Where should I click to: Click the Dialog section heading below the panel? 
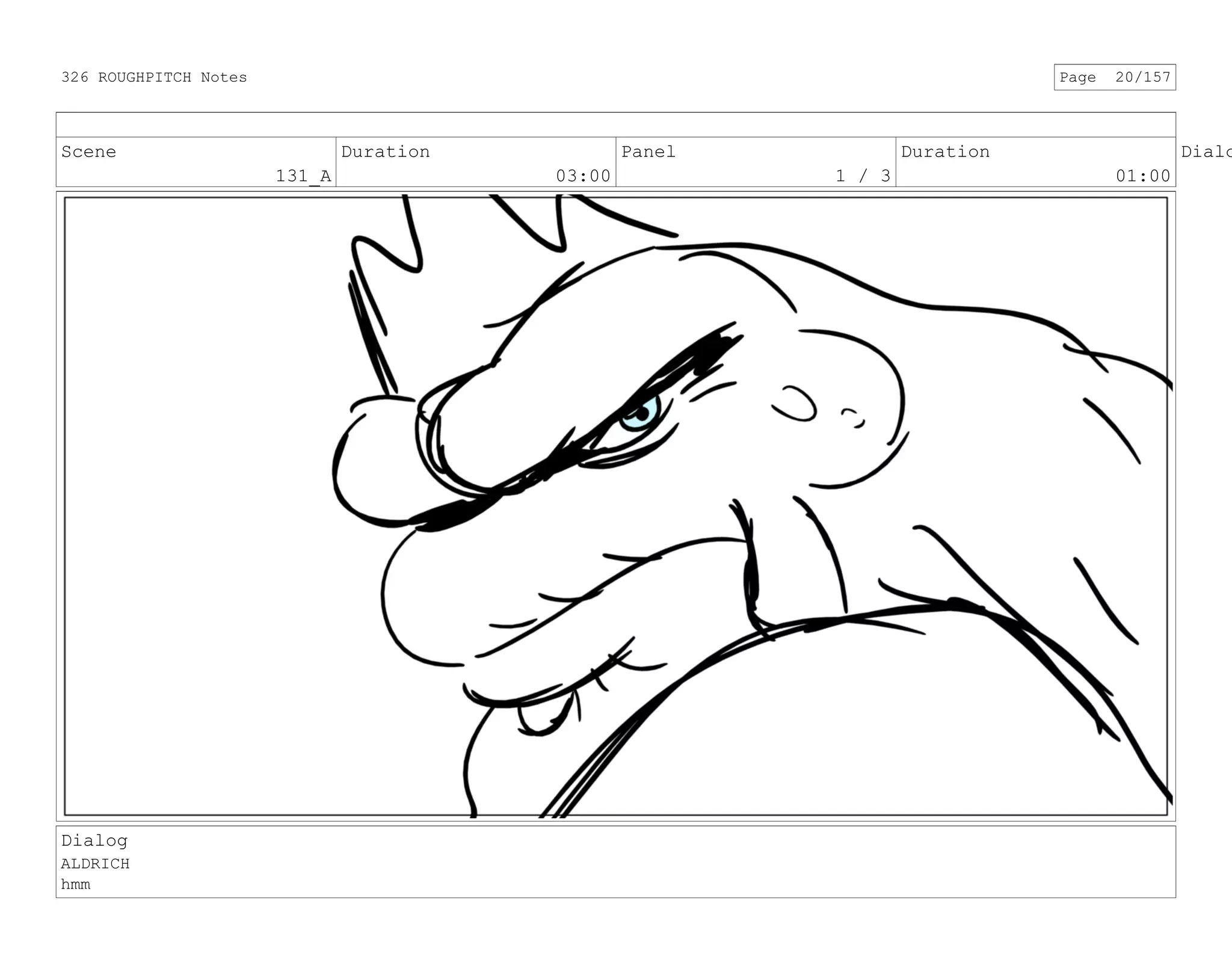click(x=94, y=840)
